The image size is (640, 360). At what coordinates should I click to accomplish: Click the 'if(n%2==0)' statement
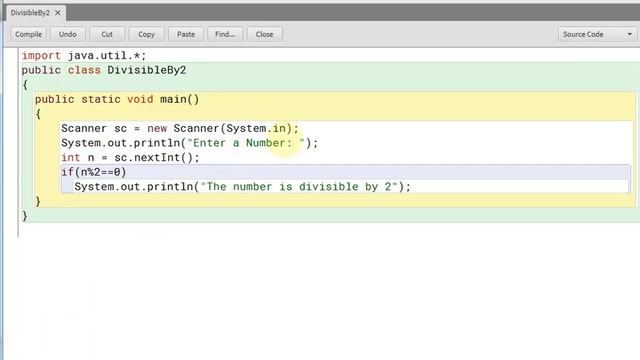tap(94, 172)
